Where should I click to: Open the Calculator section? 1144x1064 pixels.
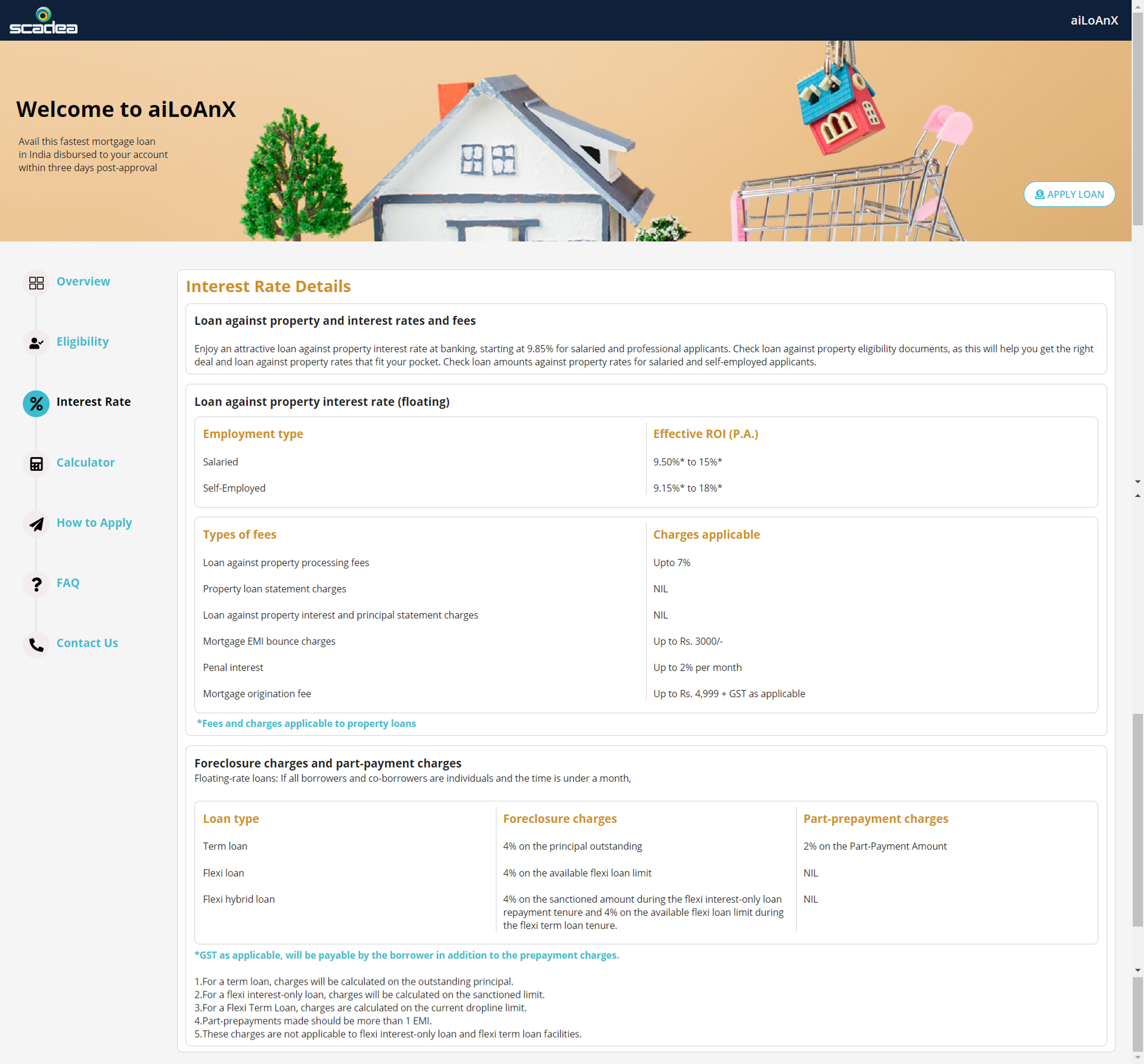[85, 462]
